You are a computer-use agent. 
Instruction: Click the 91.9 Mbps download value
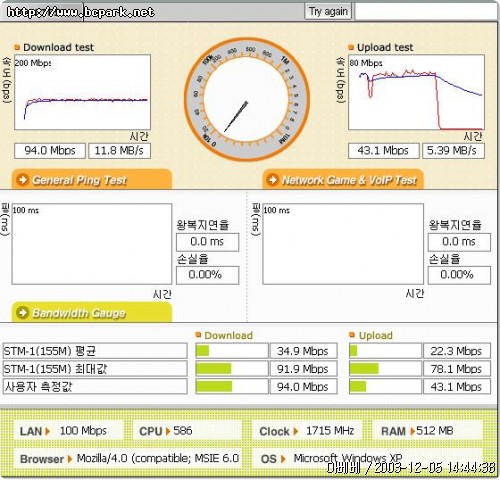point(303,369)
